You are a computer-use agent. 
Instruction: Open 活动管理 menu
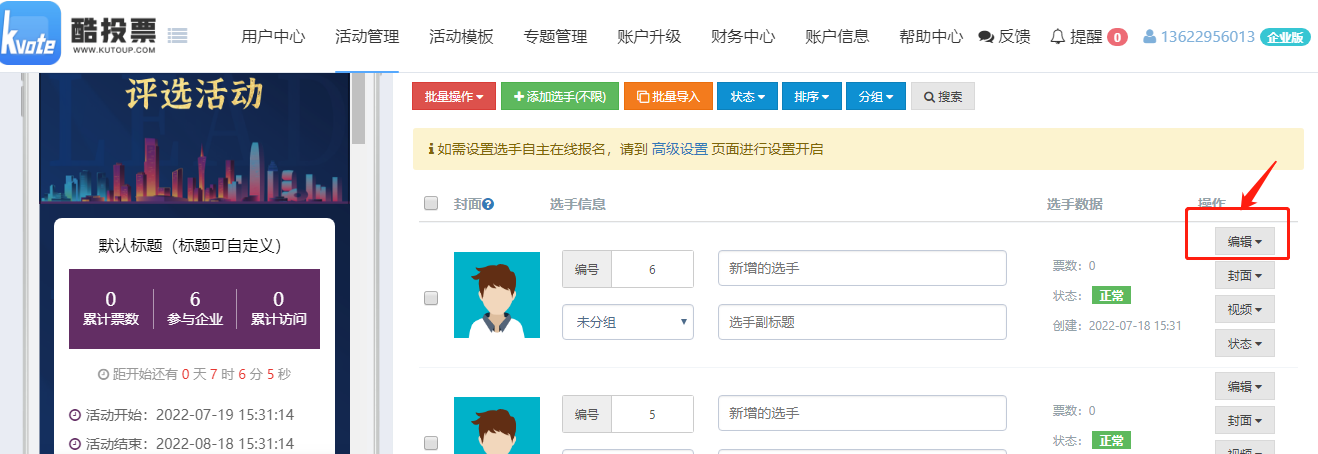367,37
